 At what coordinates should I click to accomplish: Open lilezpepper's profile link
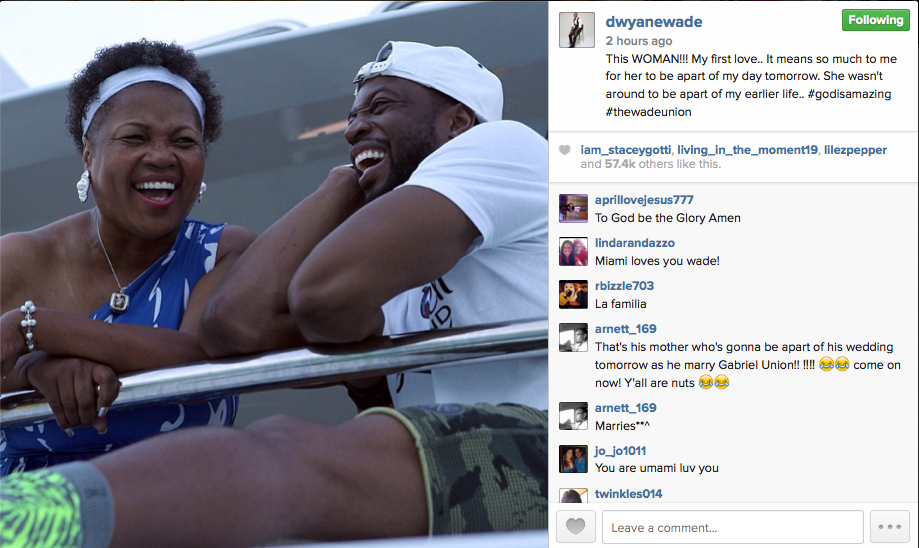click(x=855, y=150)
